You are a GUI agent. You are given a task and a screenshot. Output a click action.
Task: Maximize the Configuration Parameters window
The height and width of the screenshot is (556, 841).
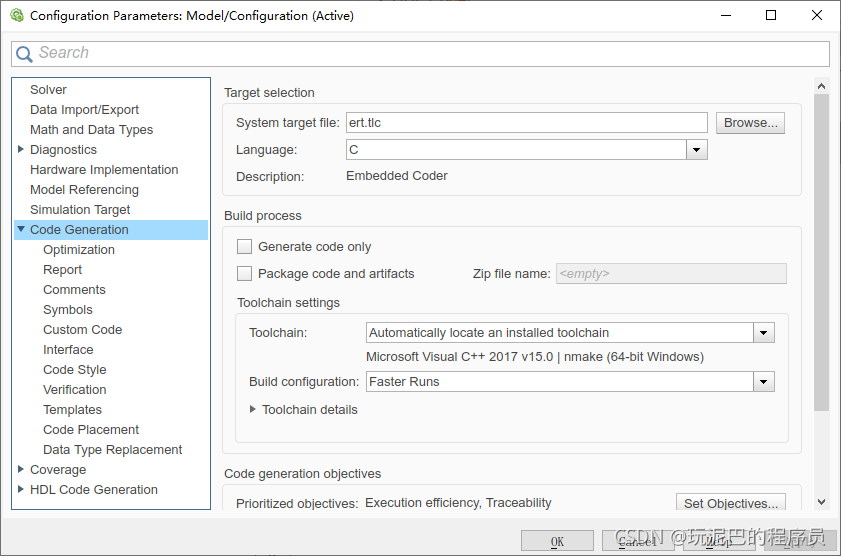[771, 15]
